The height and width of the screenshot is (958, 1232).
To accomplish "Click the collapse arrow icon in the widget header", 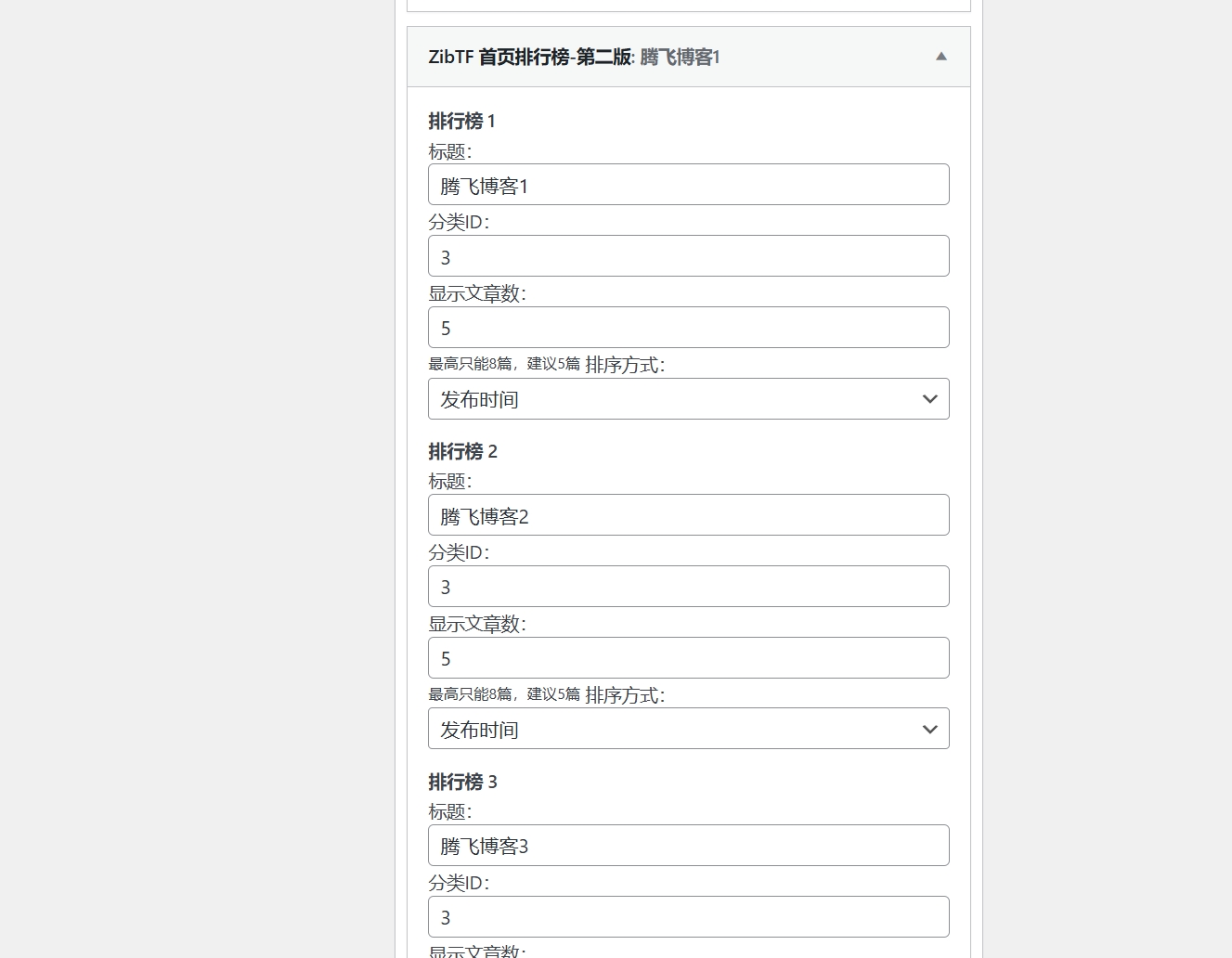I will [x=940, y=57].
